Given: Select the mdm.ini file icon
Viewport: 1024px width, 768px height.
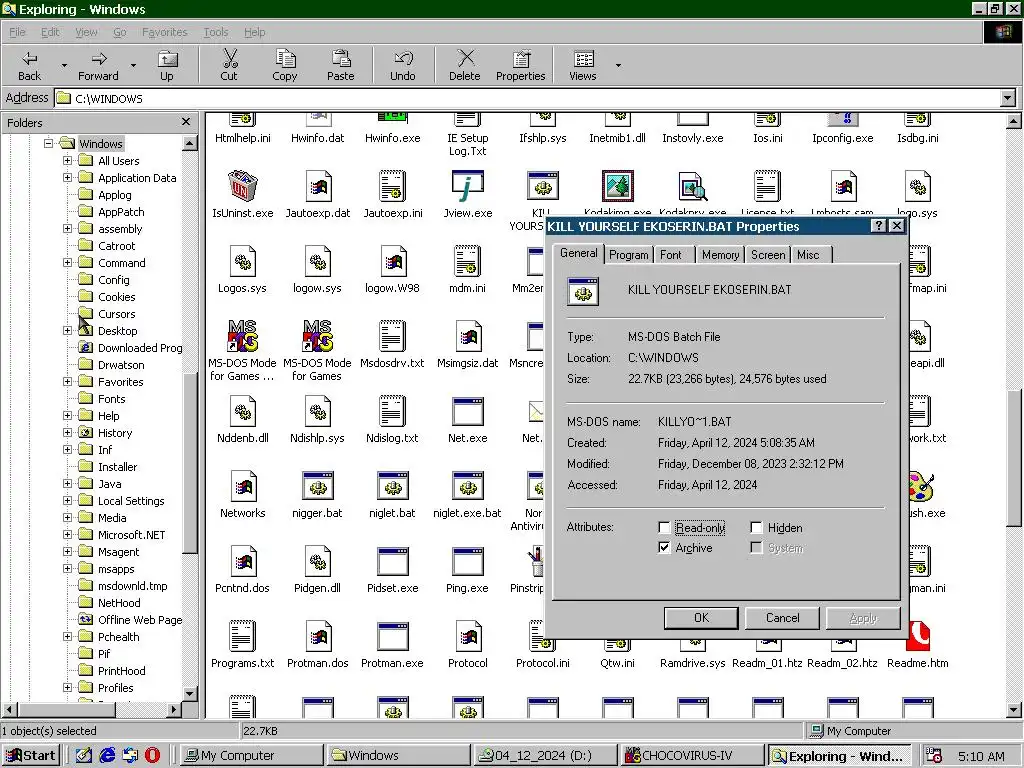Looking at the screenshot, I should pyautogui.click(x=468, y=262).
